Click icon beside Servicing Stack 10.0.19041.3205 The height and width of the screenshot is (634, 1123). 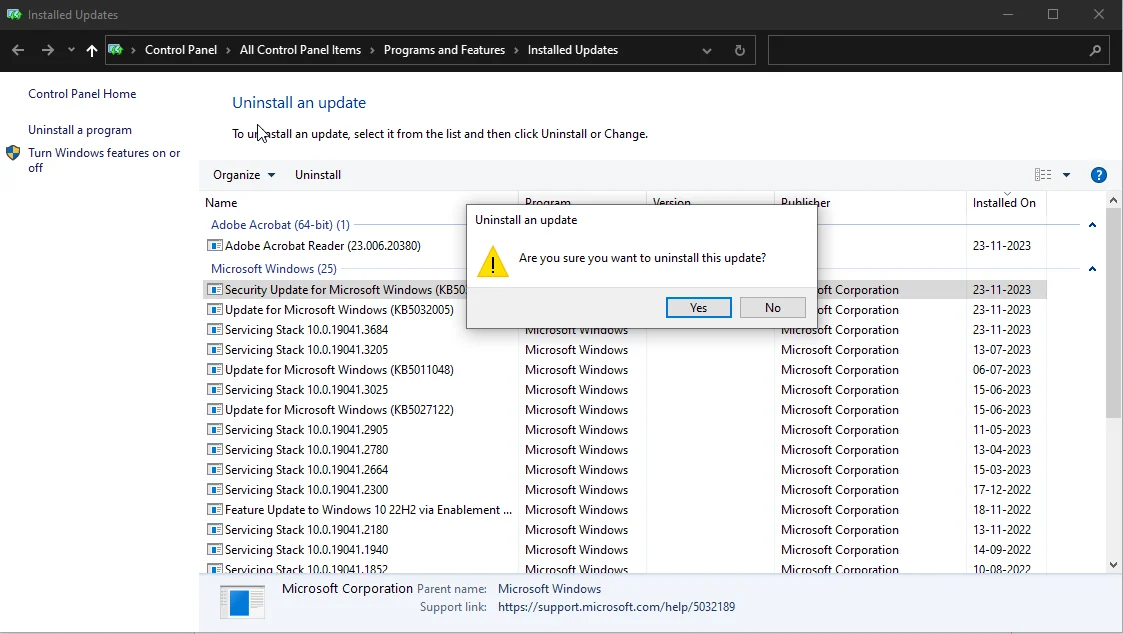pos(214,350)
